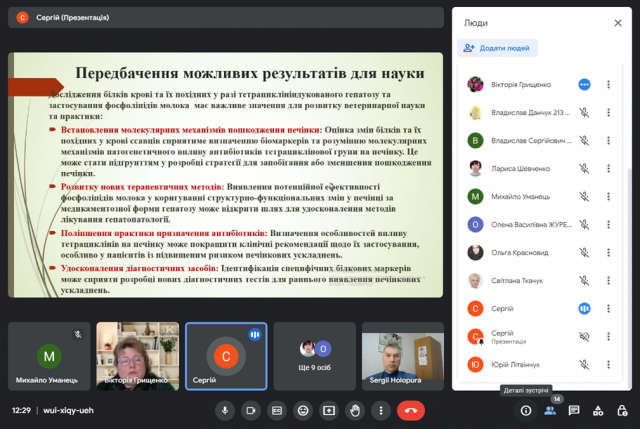
Task: Click the clock showing 12:29
Action: click(21, 410)
